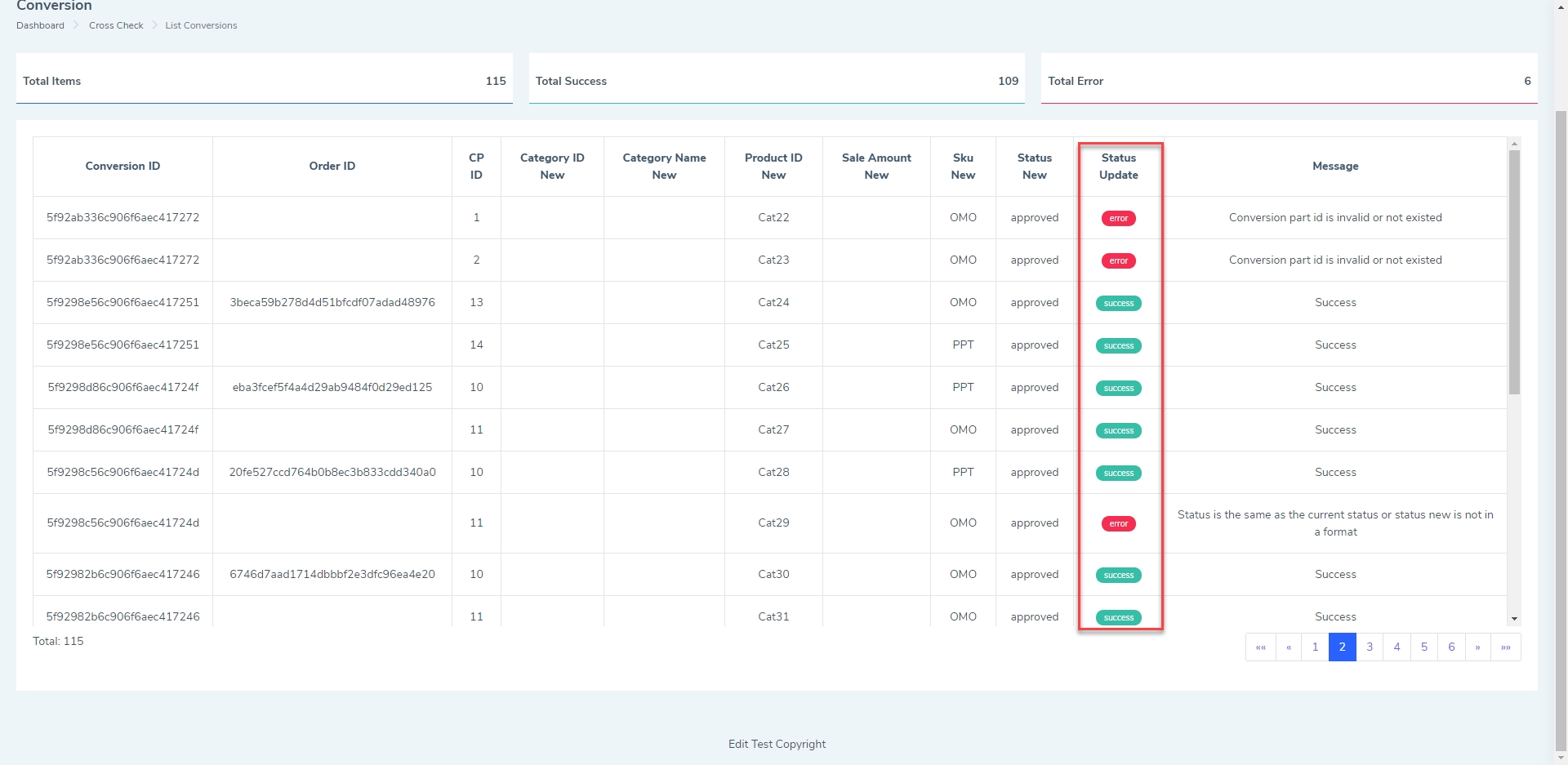Navigate to Dashboard breadcrumb
Image resolution: width=1568 pixels, height=765 pixels.
[40, 25]
